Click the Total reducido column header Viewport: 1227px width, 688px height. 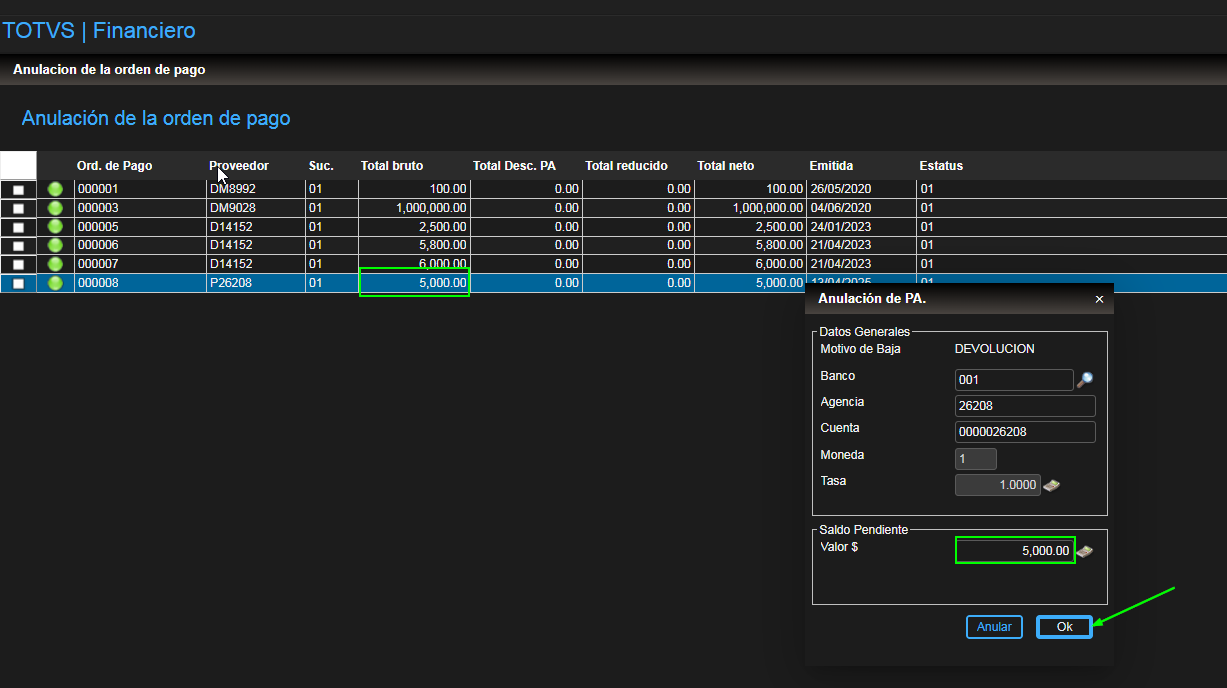coord(626,166)
